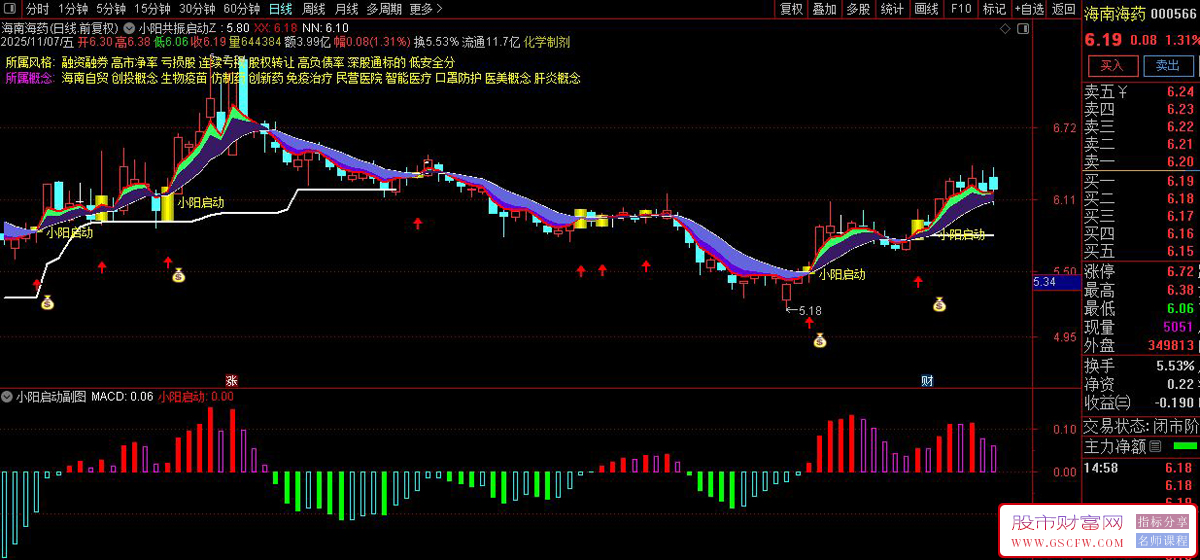Click the 指标分享 button in banner
The width and height of the screenshot is (1200, 560).
(x=1162, y=522)
